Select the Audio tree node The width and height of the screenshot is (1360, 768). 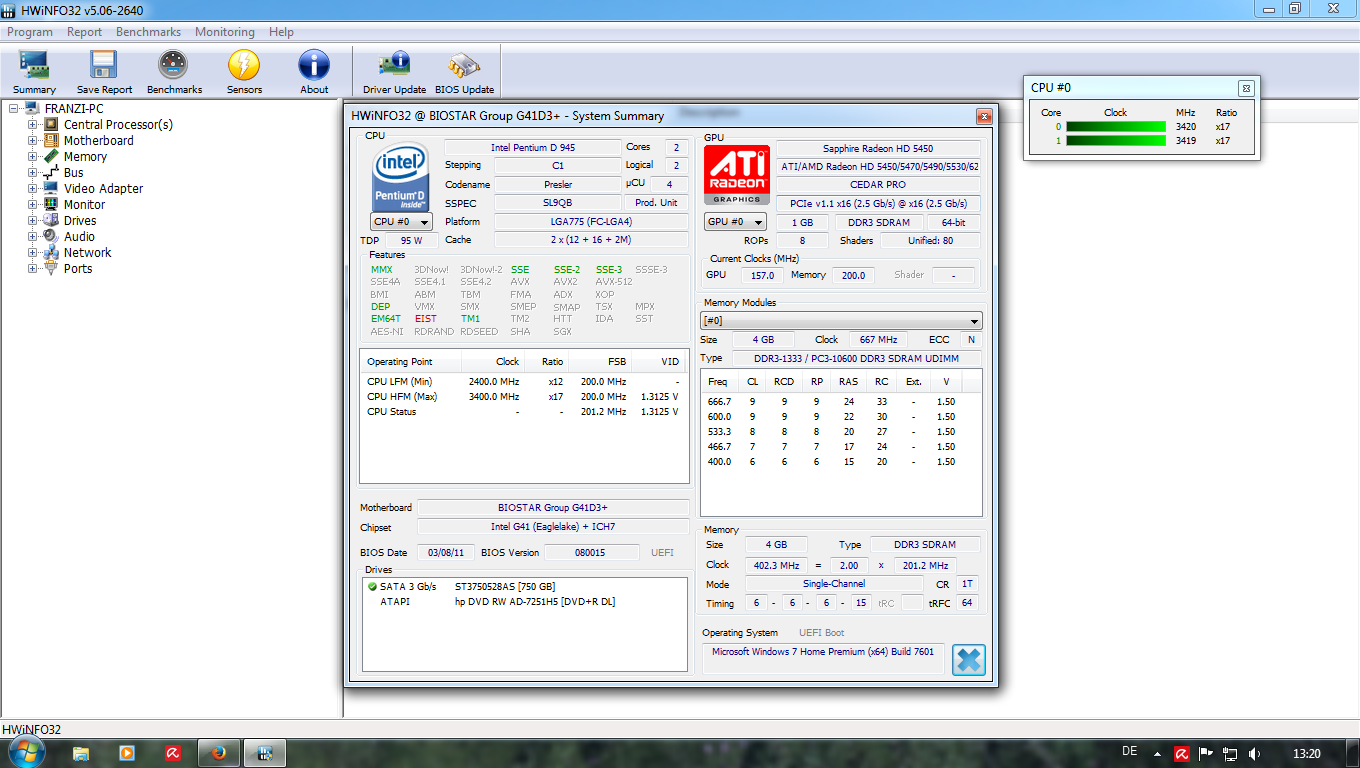79,237
